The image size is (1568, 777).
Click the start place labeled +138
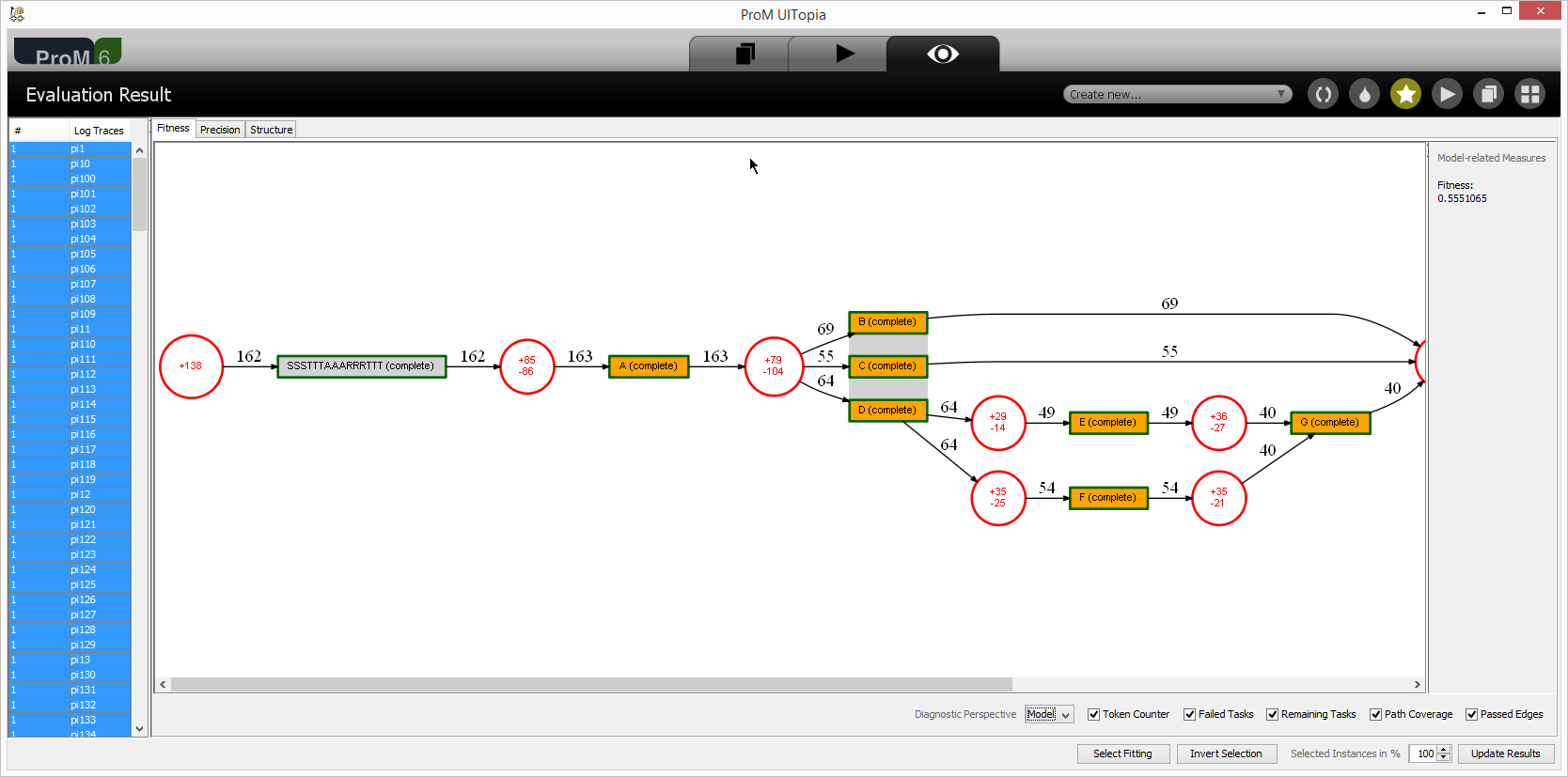pyautogui.click(x=191, y=366)
